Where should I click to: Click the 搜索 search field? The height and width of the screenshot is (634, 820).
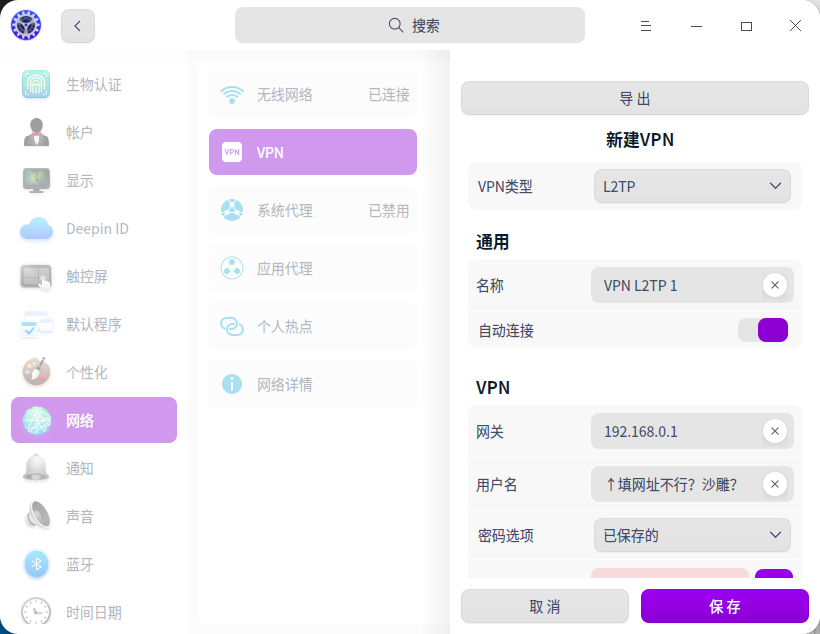pos(410,24)
